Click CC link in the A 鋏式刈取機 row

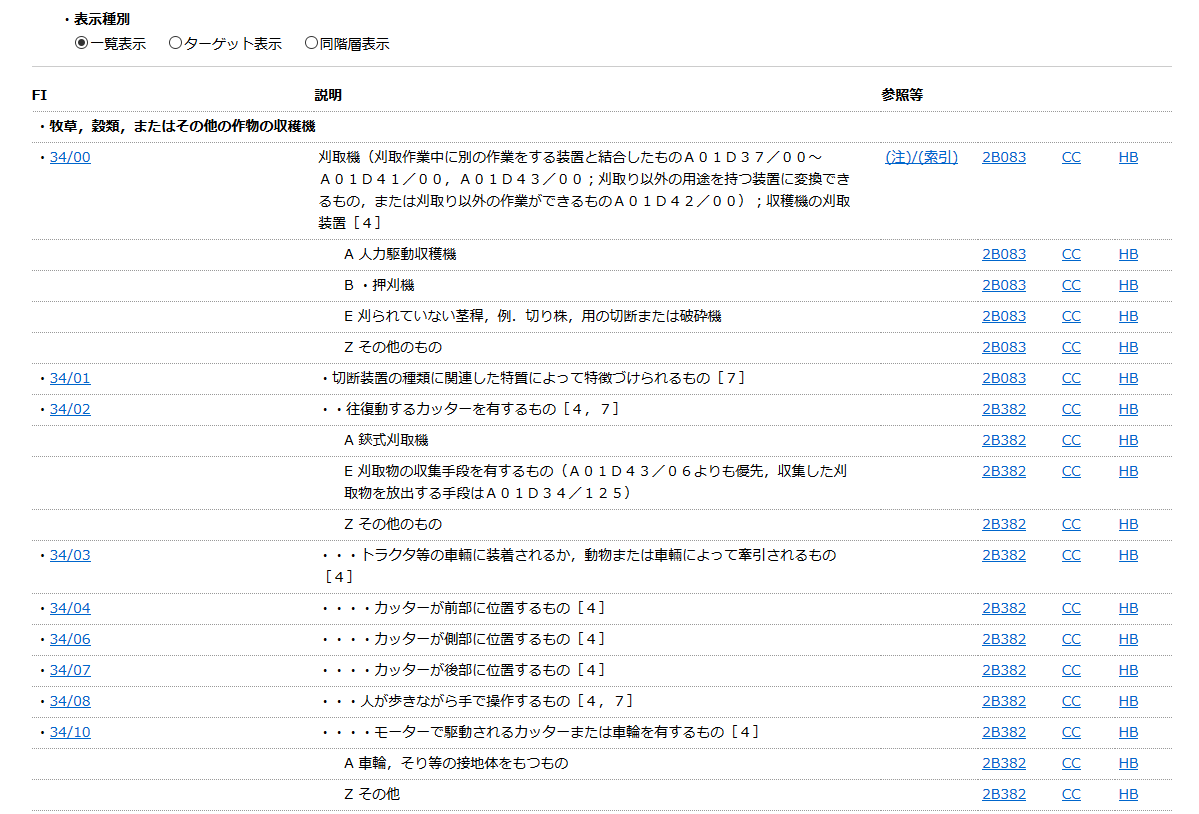(1071, 439)
